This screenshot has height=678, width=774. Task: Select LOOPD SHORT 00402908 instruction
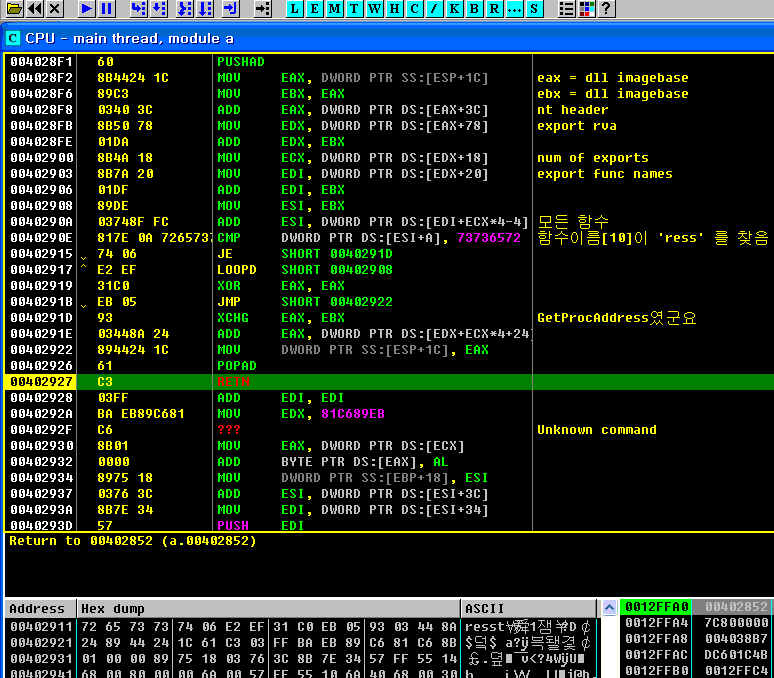point(305,270)
